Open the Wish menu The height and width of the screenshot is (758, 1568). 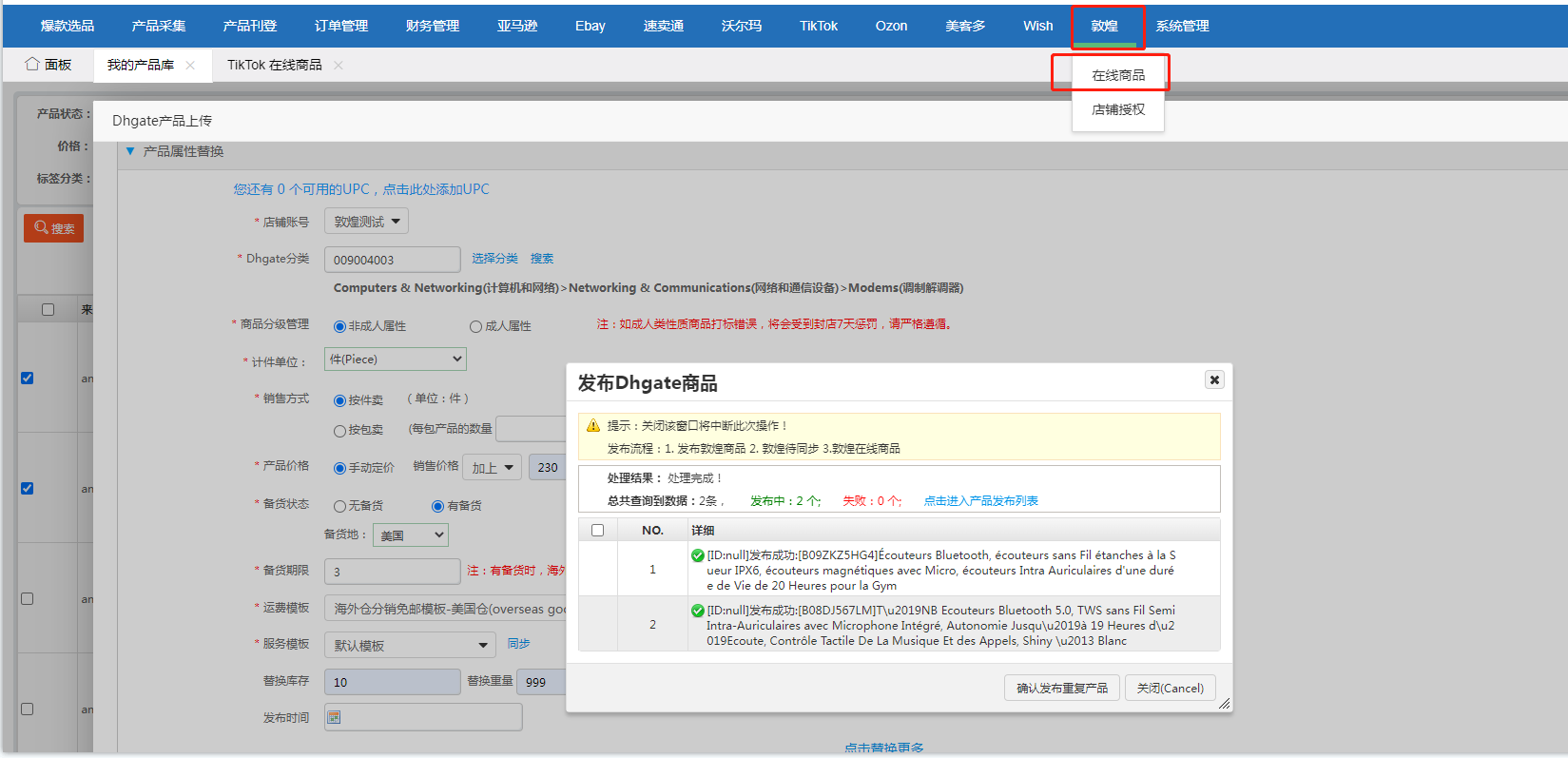1038,26
